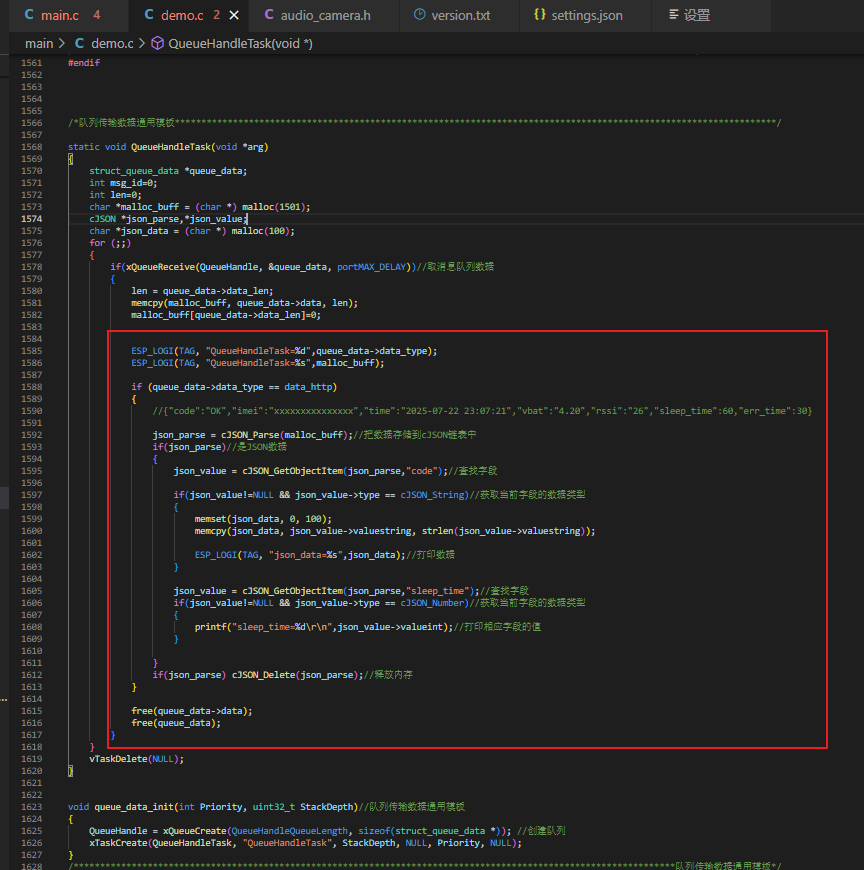Click 'struct_queue_data' type on line 1570
864x870 pixels.
click(x=134, y=171)
